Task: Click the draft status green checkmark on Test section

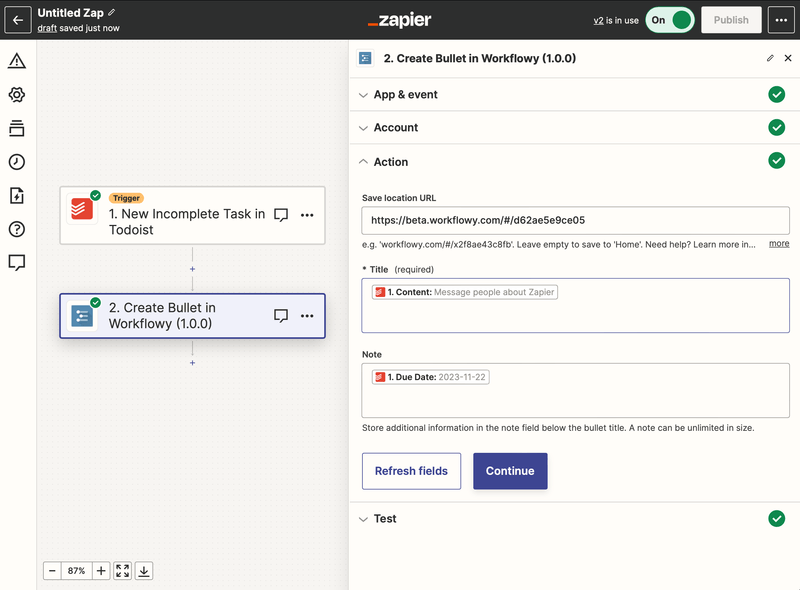Action: pos(777,518)
